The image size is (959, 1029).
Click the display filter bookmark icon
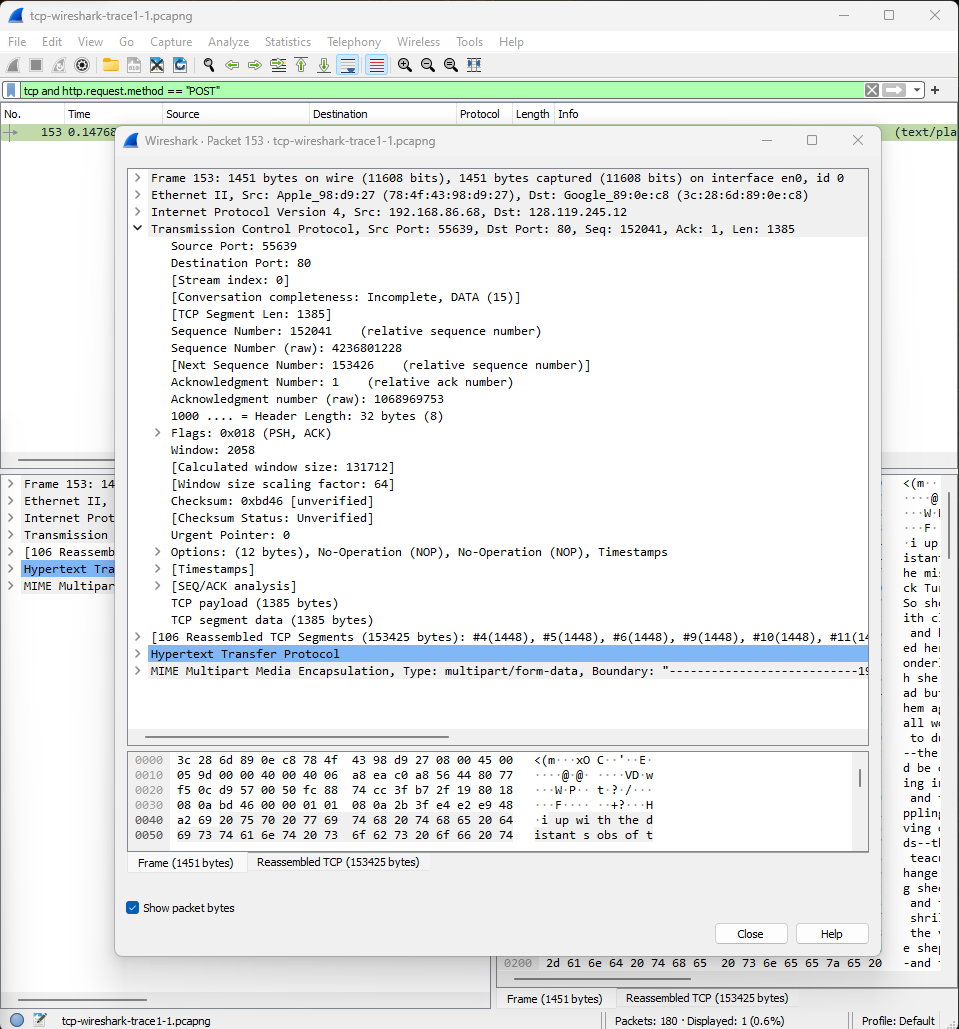pos(11,91)
